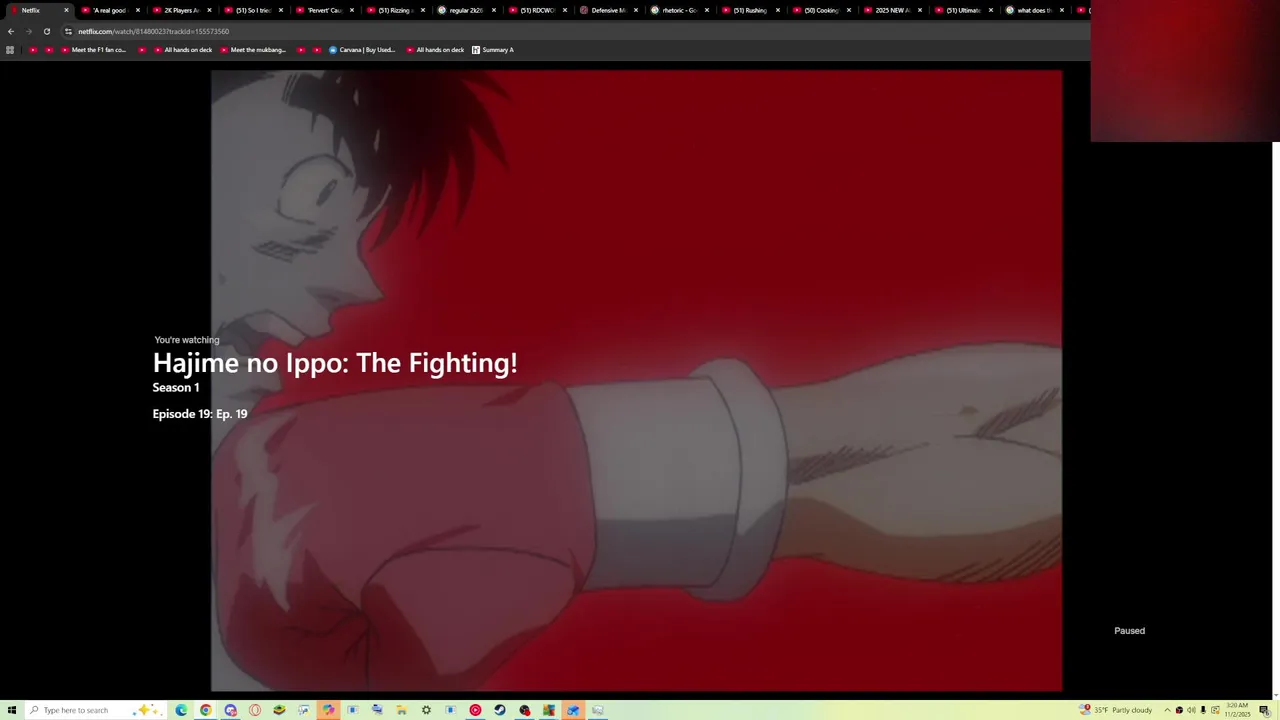Open Google Chrome from the taskbar

coord(205,710)
